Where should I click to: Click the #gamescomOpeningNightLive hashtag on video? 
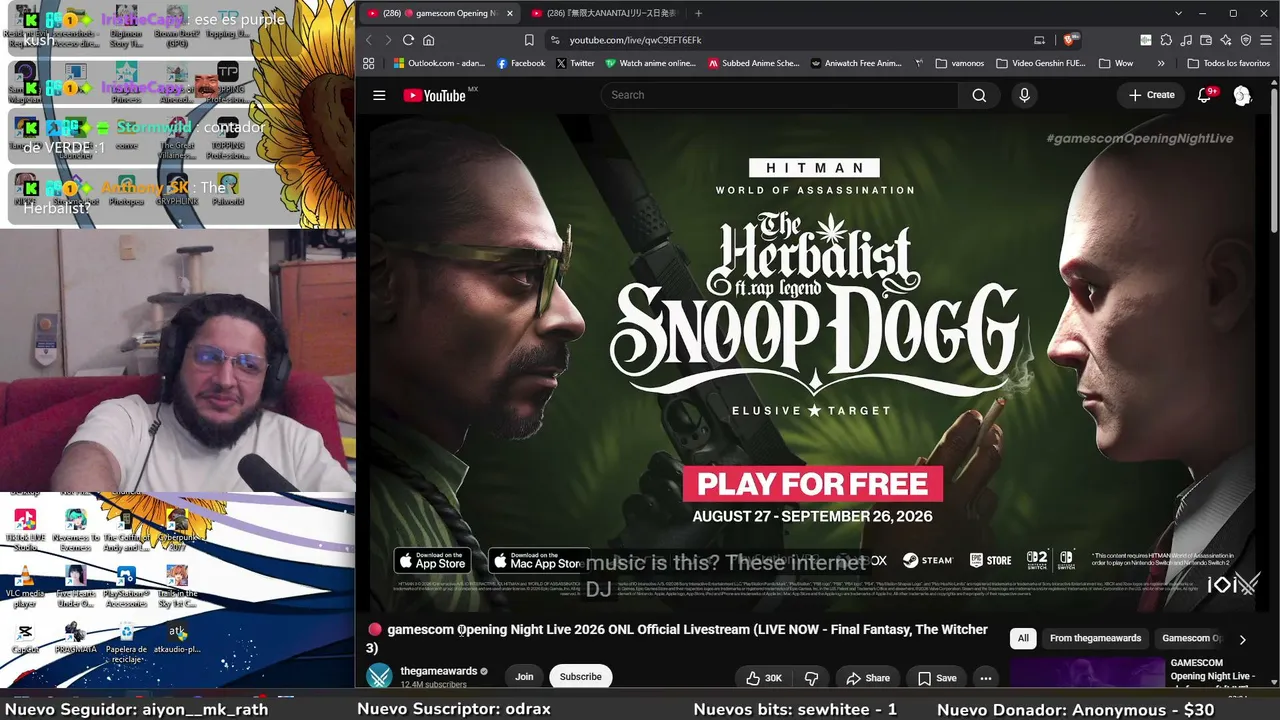[x=1140, y=138]
